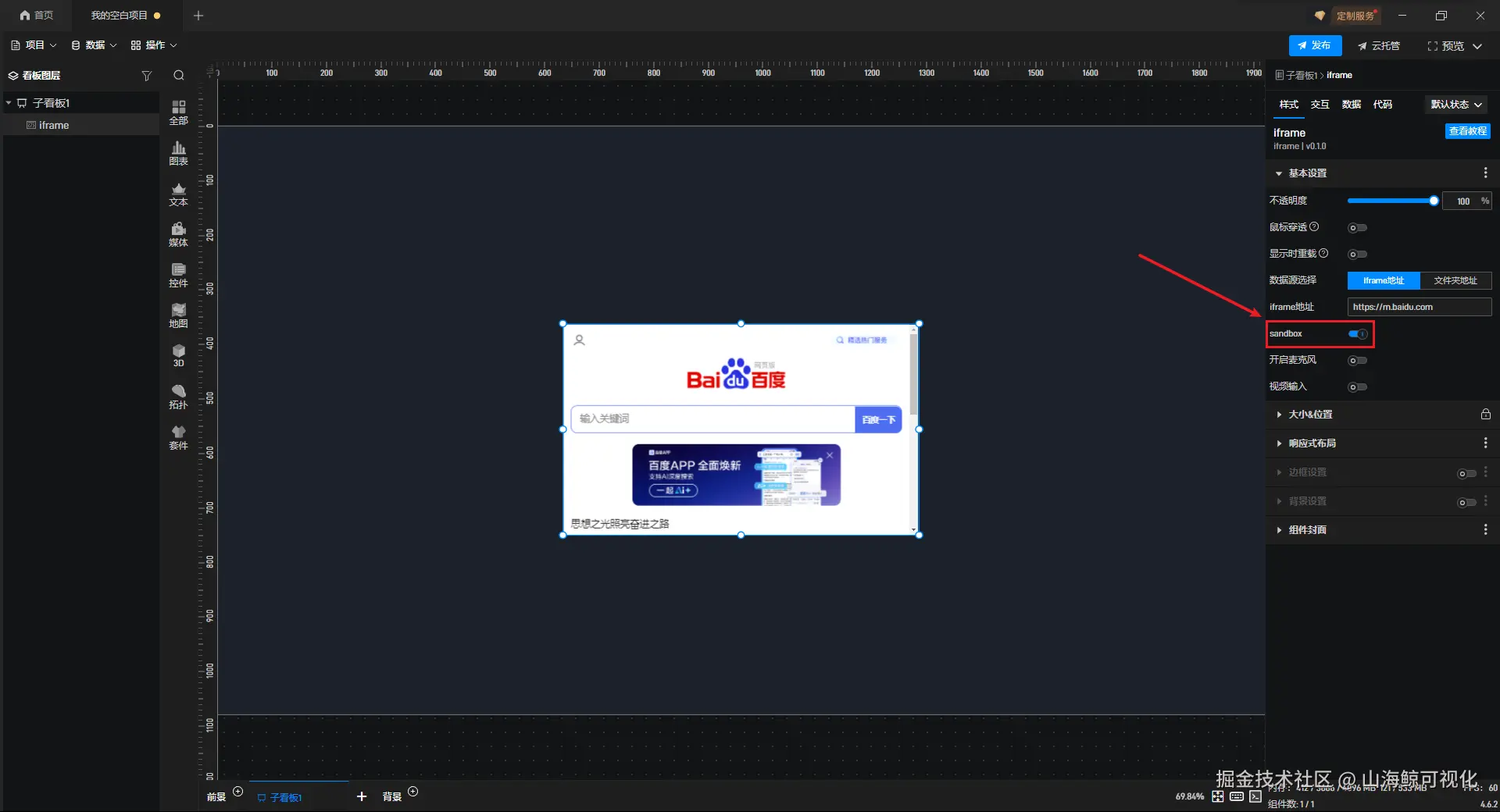The width and height of the screenshot is (1500, 812).
Task: Select Iframe地址 as data source
Action: click(x=1384, y=280)
